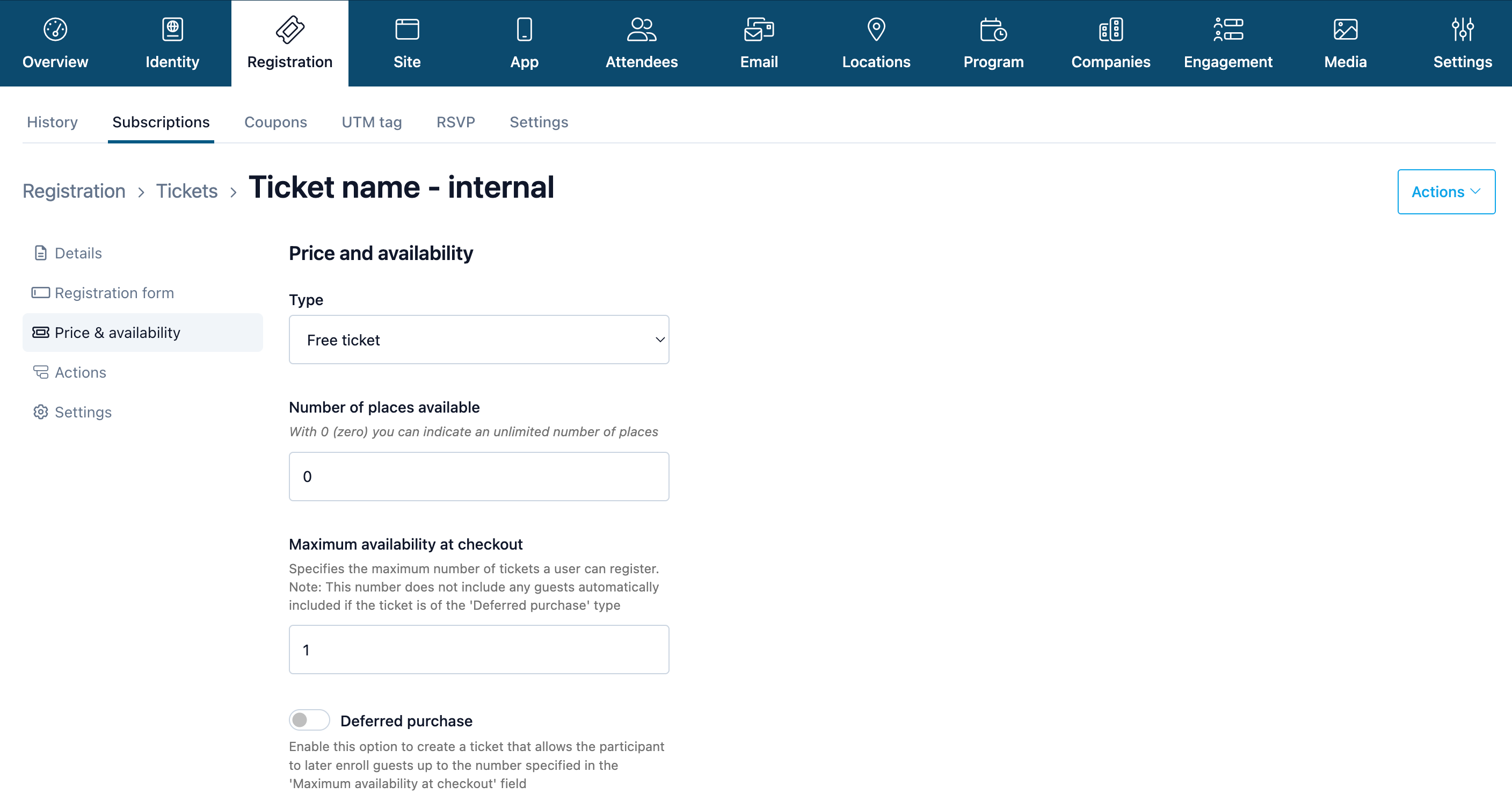Open the UTM tag tab
1512x808 pixels.
tap(372, 122)
